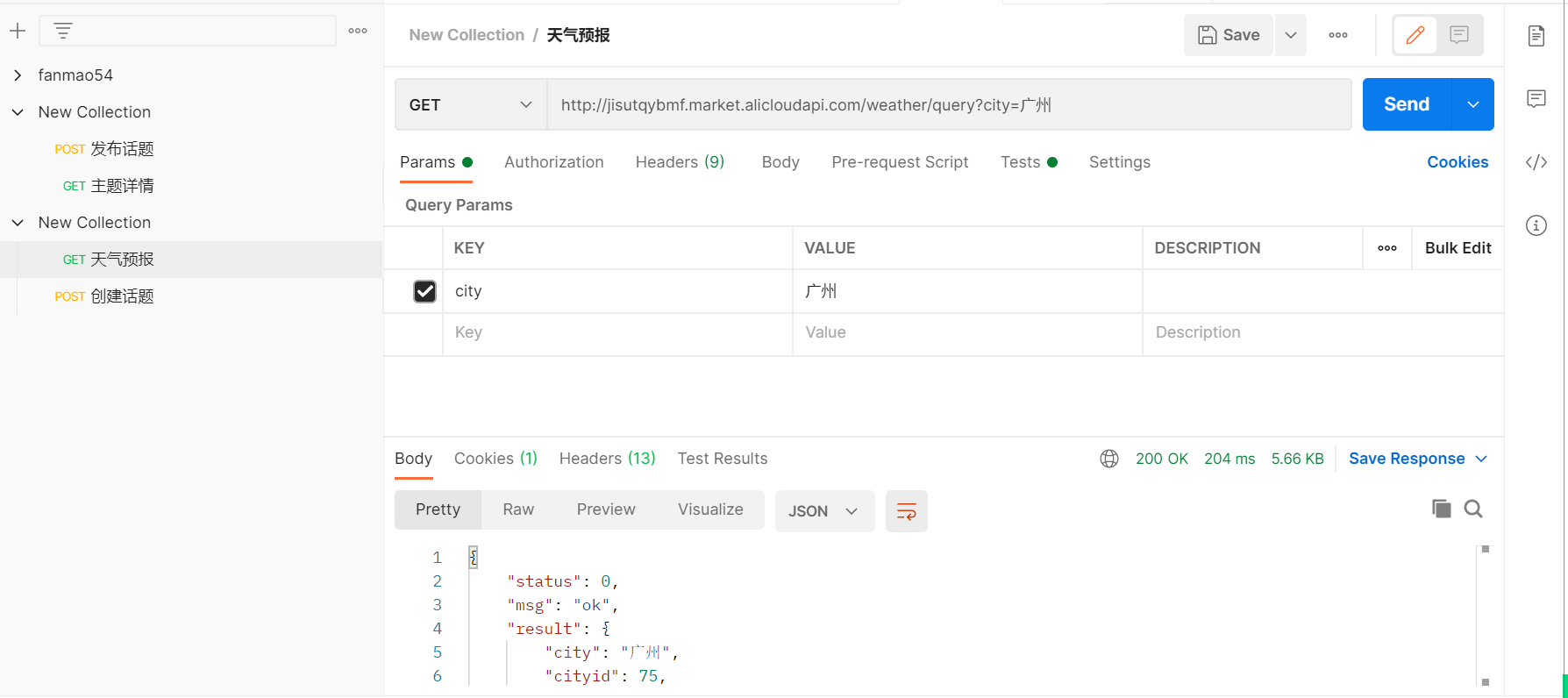Open the Settings tab
The image size is (1568, 698).
tap(1120, 162)
